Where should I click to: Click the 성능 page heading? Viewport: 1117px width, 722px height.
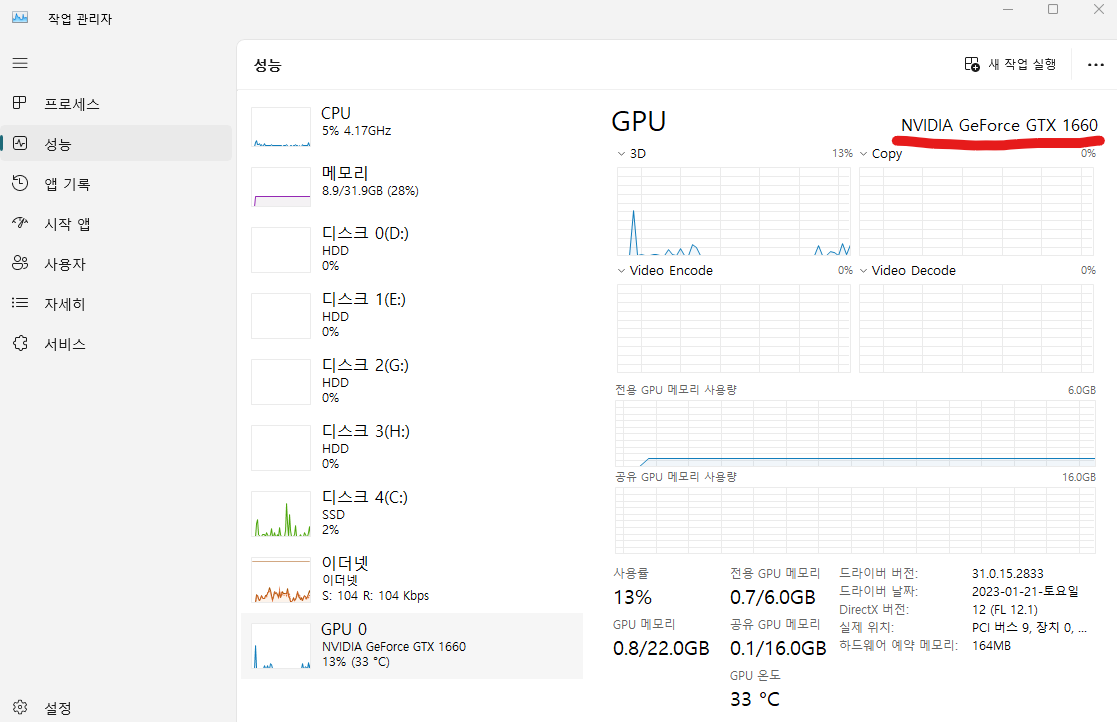point(268,66)
